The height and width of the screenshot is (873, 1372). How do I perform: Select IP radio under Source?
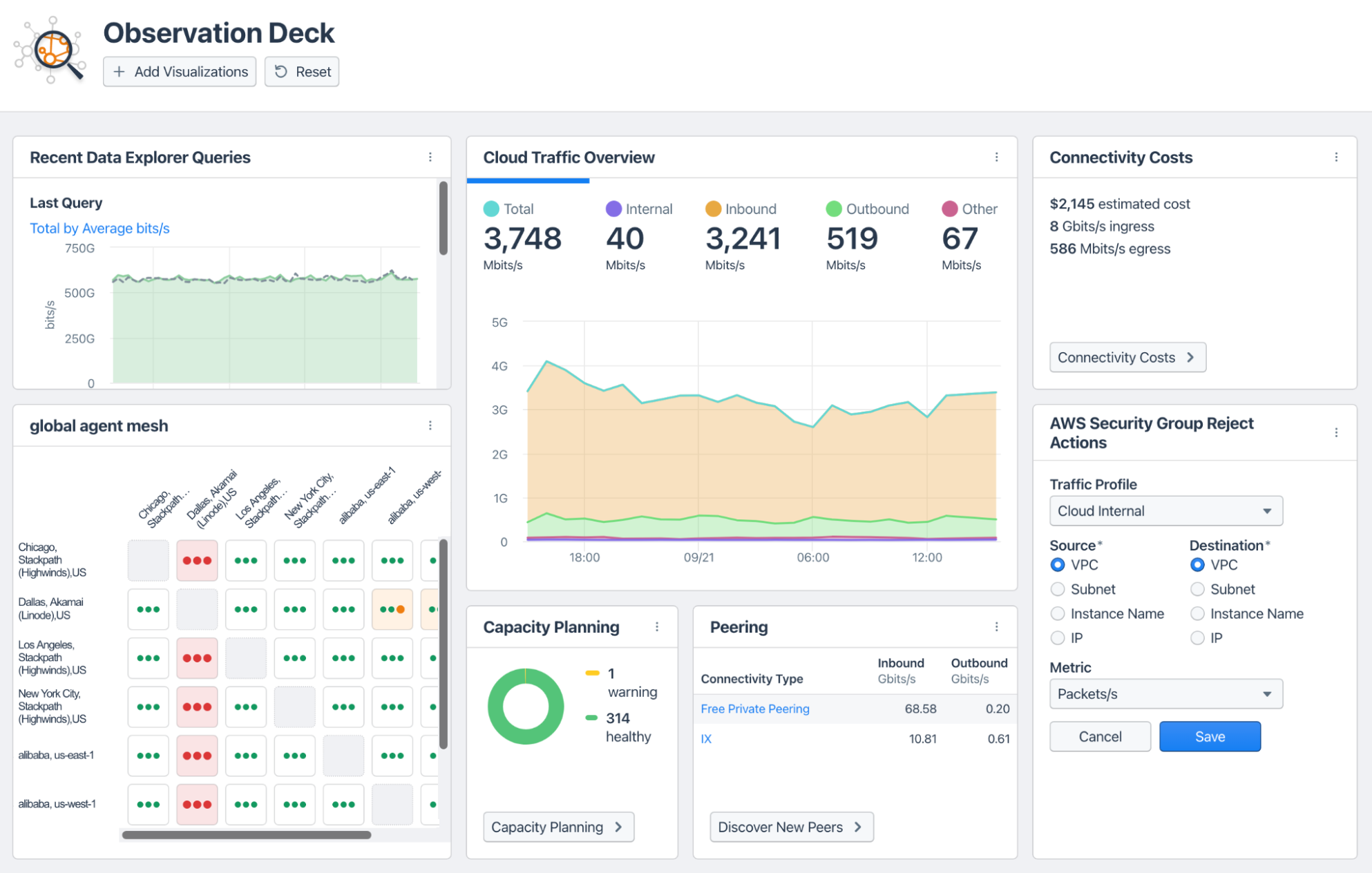tap(1058, 637)
